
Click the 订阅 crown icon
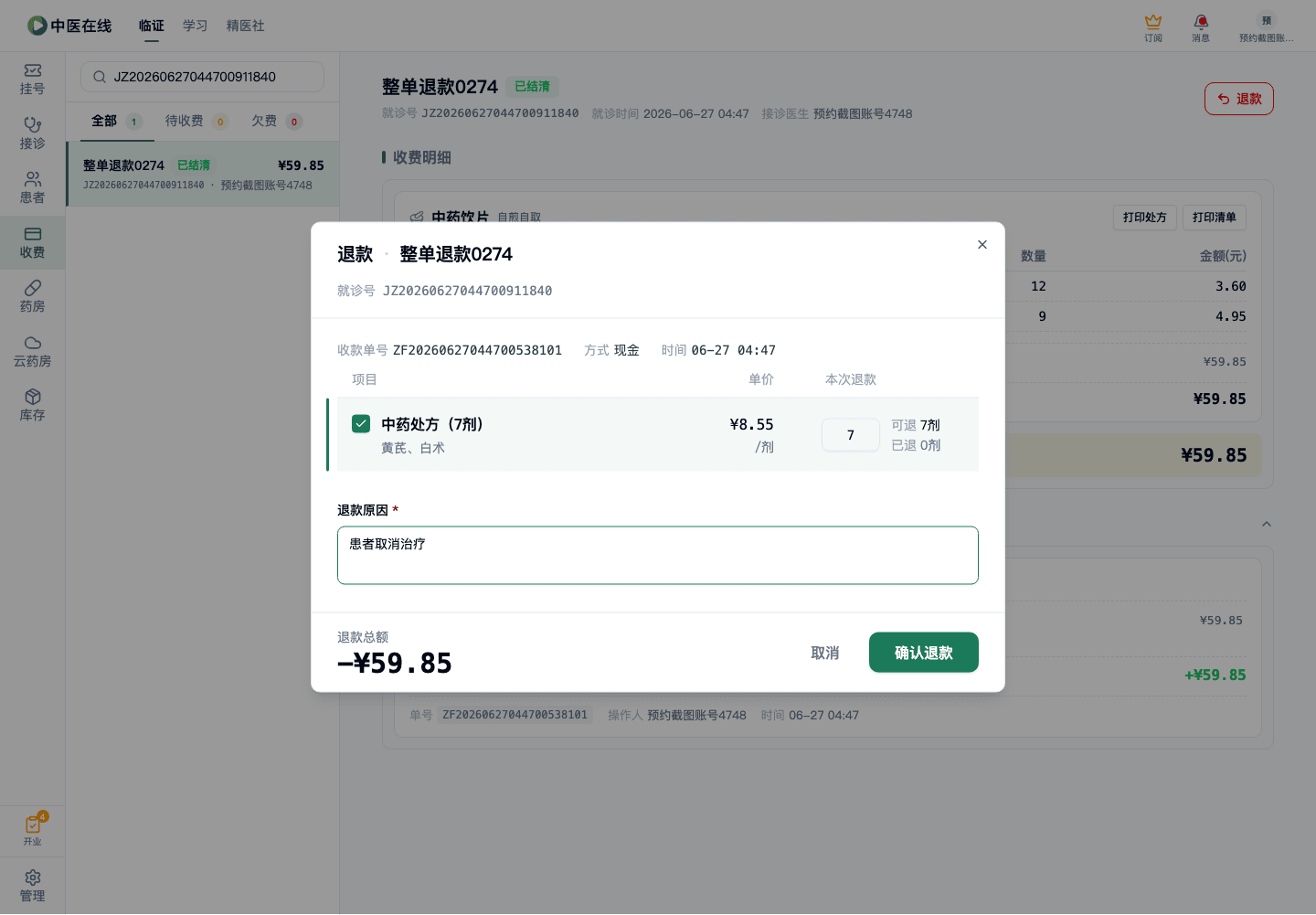[1153, 27]
